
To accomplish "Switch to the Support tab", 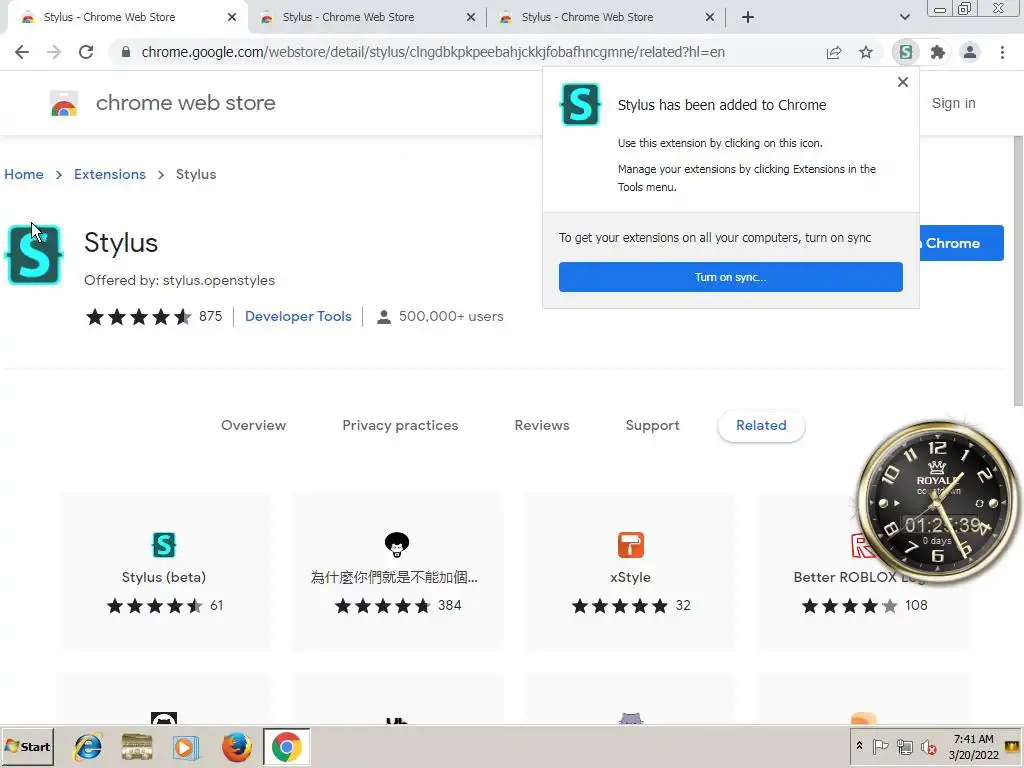I will point(652,425).
